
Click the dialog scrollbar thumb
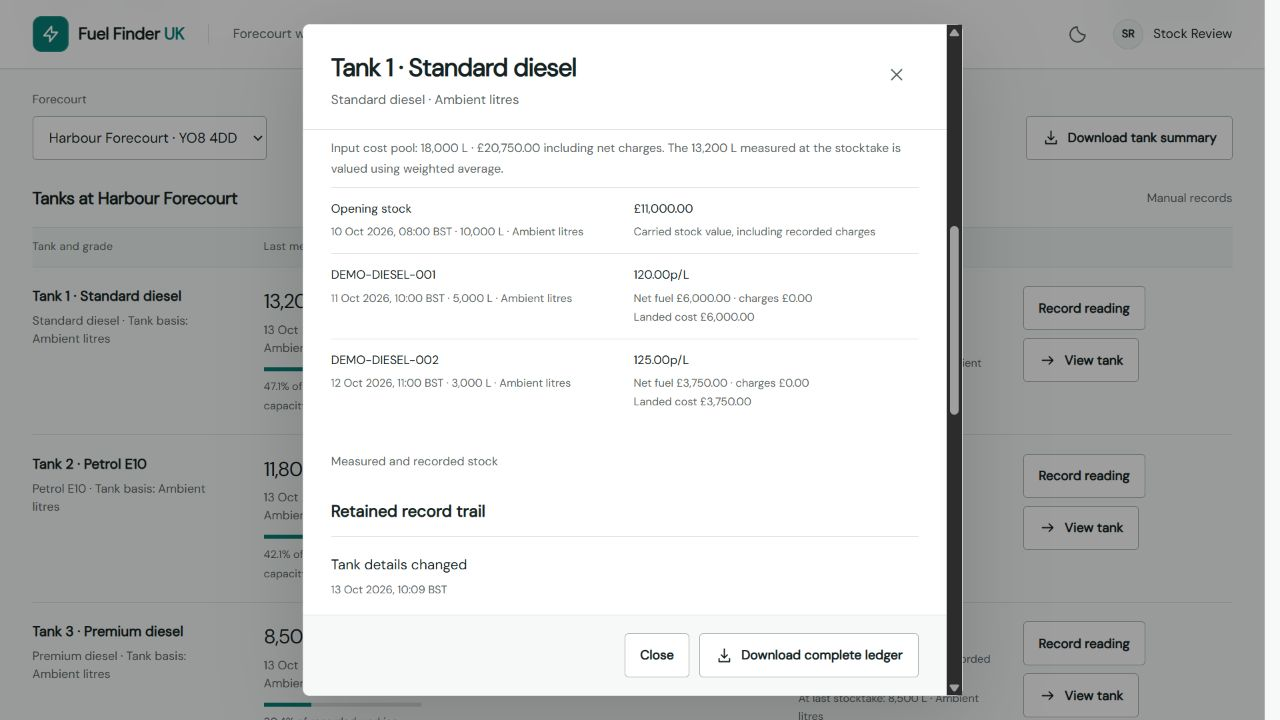[x=954, y=321]
